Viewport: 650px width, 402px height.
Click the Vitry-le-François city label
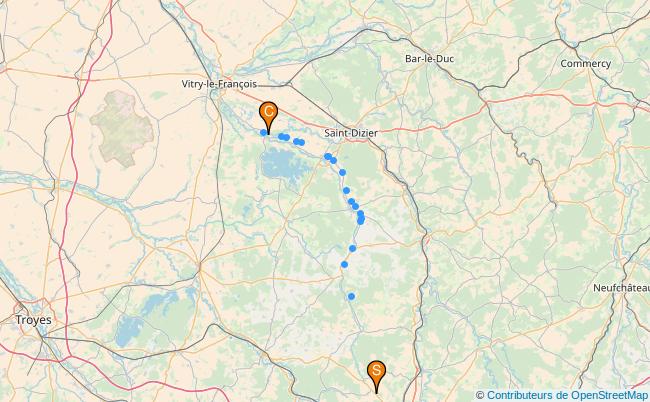(219, 84)
